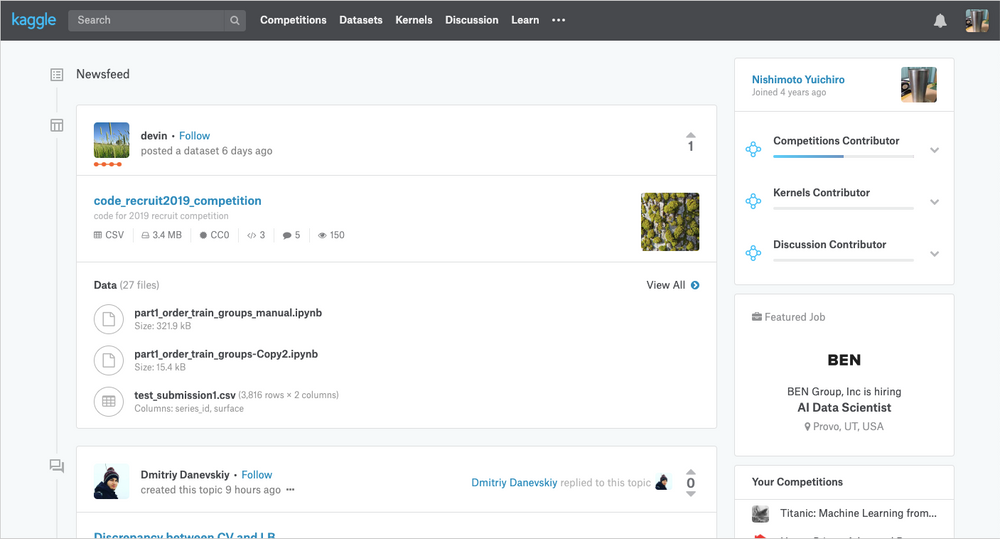Click the BEN company logo

(844, 360)
